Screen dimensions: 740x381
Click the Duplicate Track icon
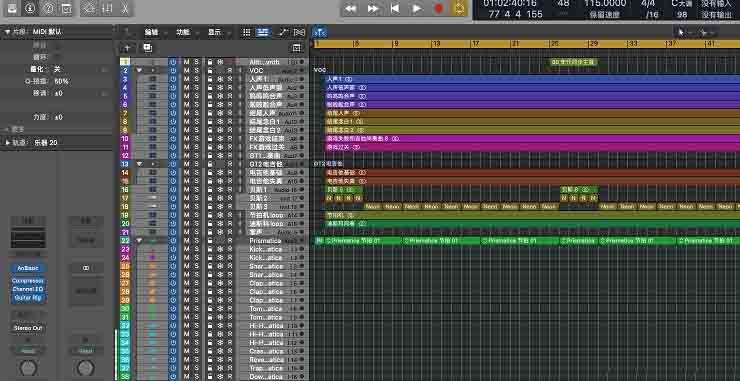pyautogui.click(x=147, y=48)
